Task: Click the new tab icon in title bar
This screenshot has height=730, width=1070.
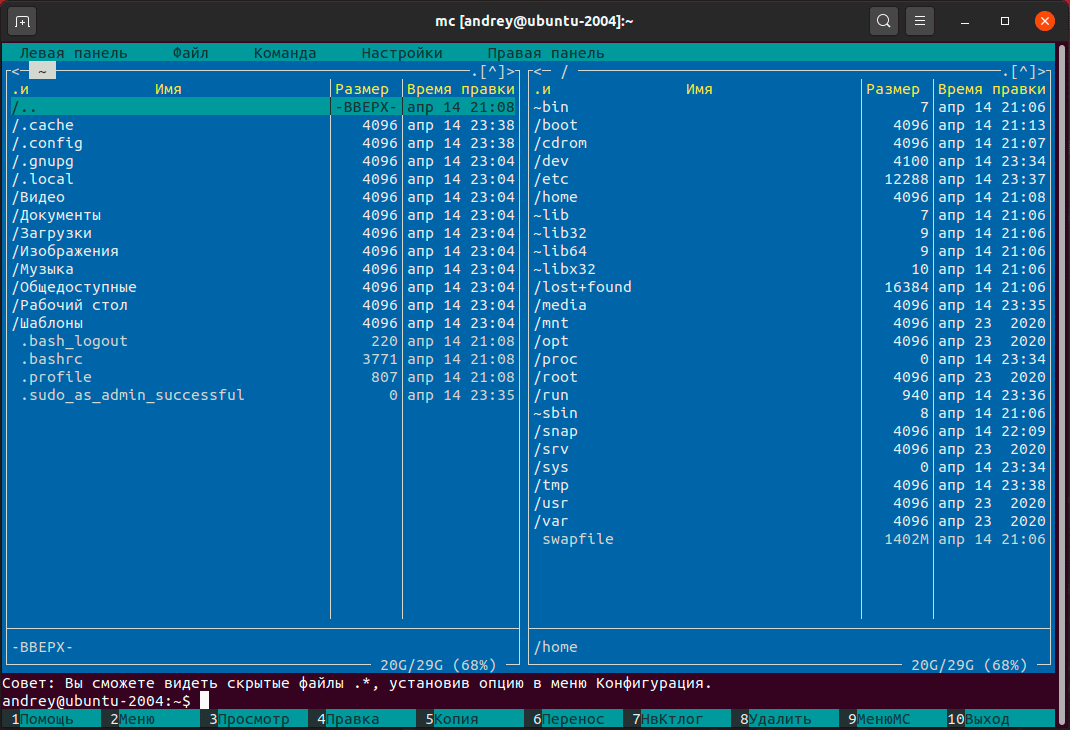Action: click(x=24, y=21)
